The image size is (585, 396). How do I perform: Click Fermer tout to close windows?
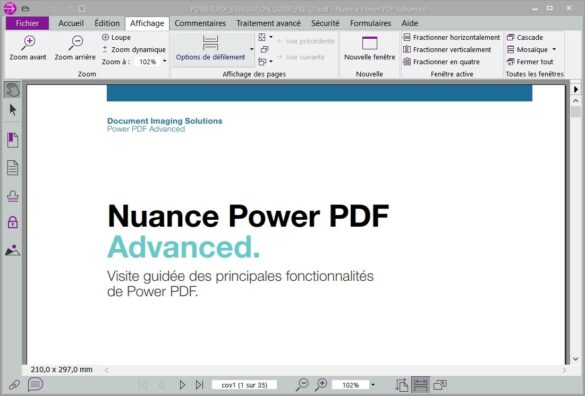click(x=530, y=62)
